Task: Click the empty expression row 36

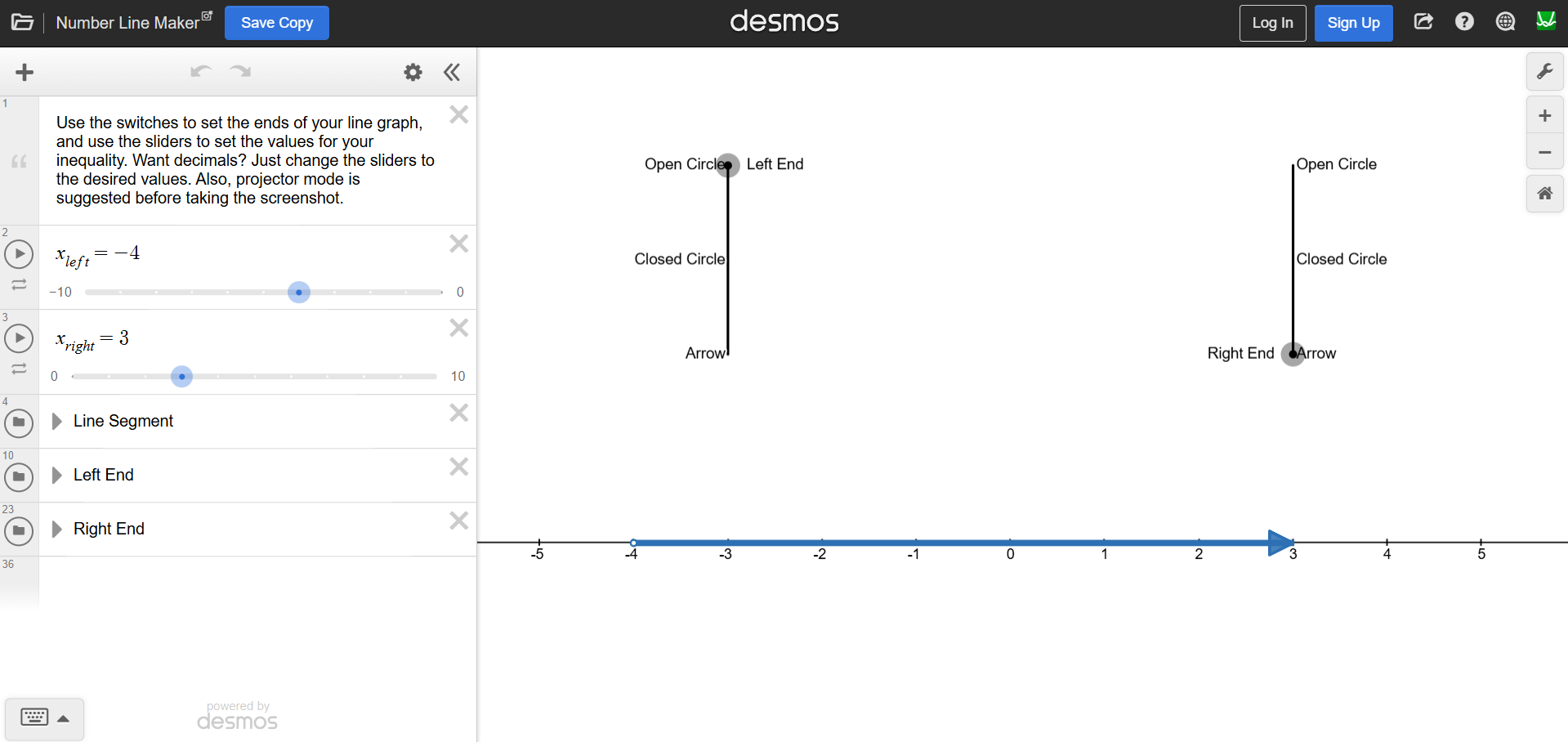Action: (257, 582)
